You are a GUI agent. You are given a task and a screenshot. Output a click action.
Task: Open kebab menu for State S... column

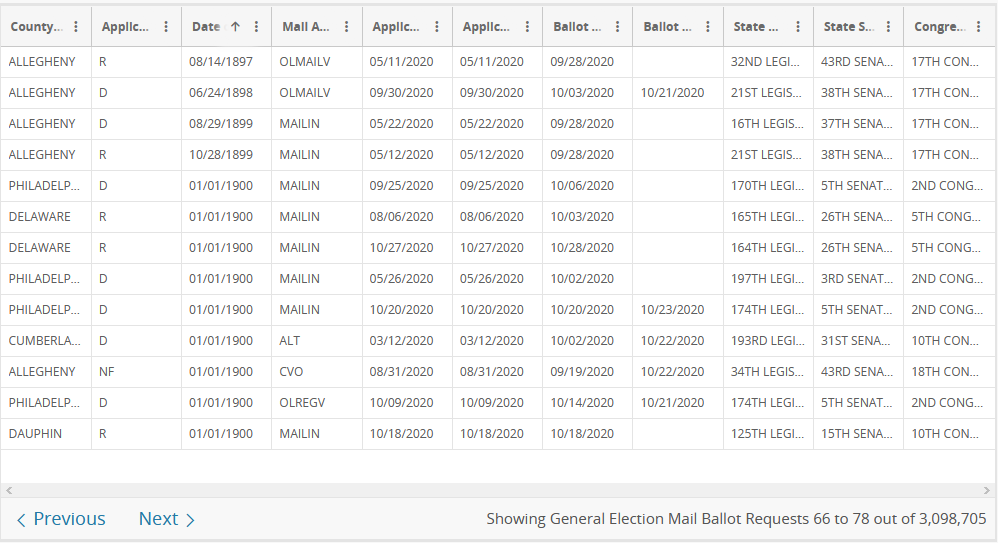[x=889, y=27]
